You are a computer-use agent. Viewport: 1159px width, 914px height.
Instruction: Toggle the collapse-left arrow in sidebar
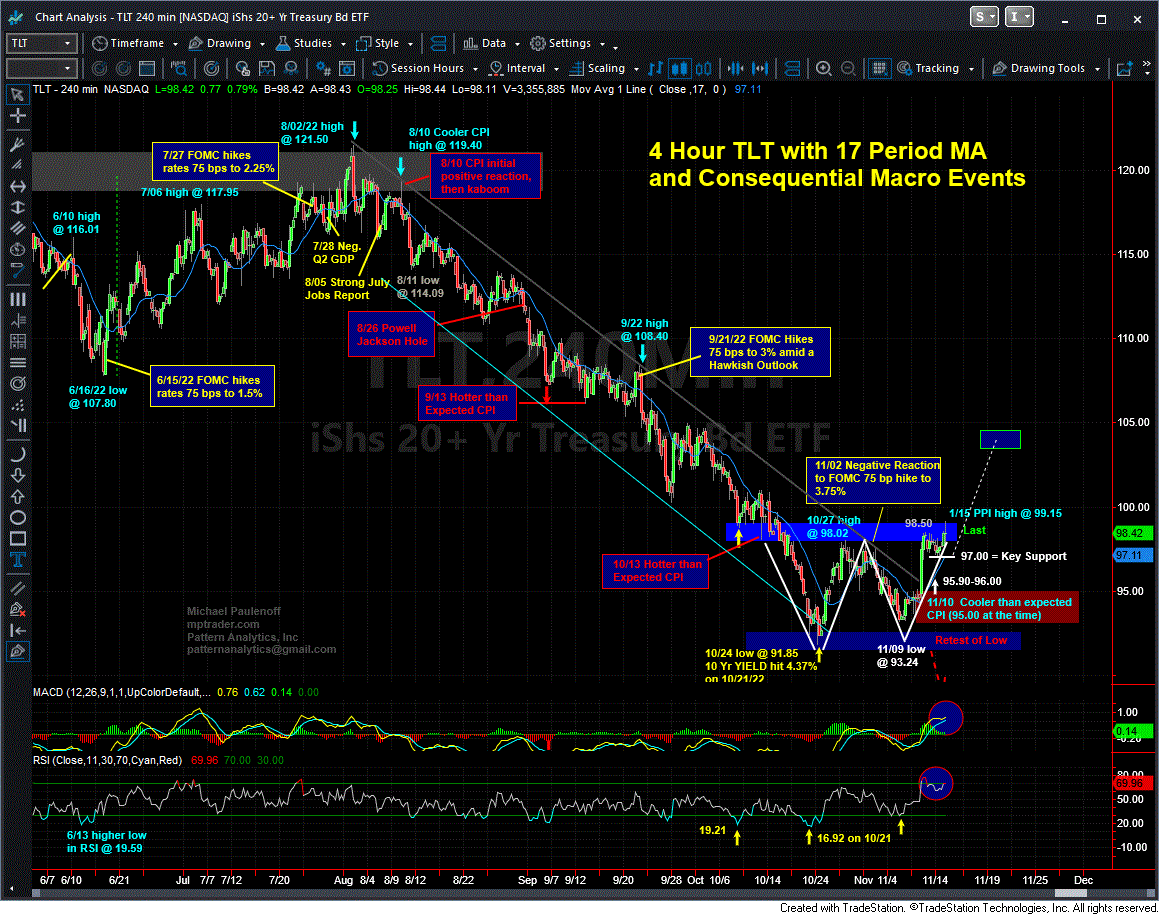17,630
